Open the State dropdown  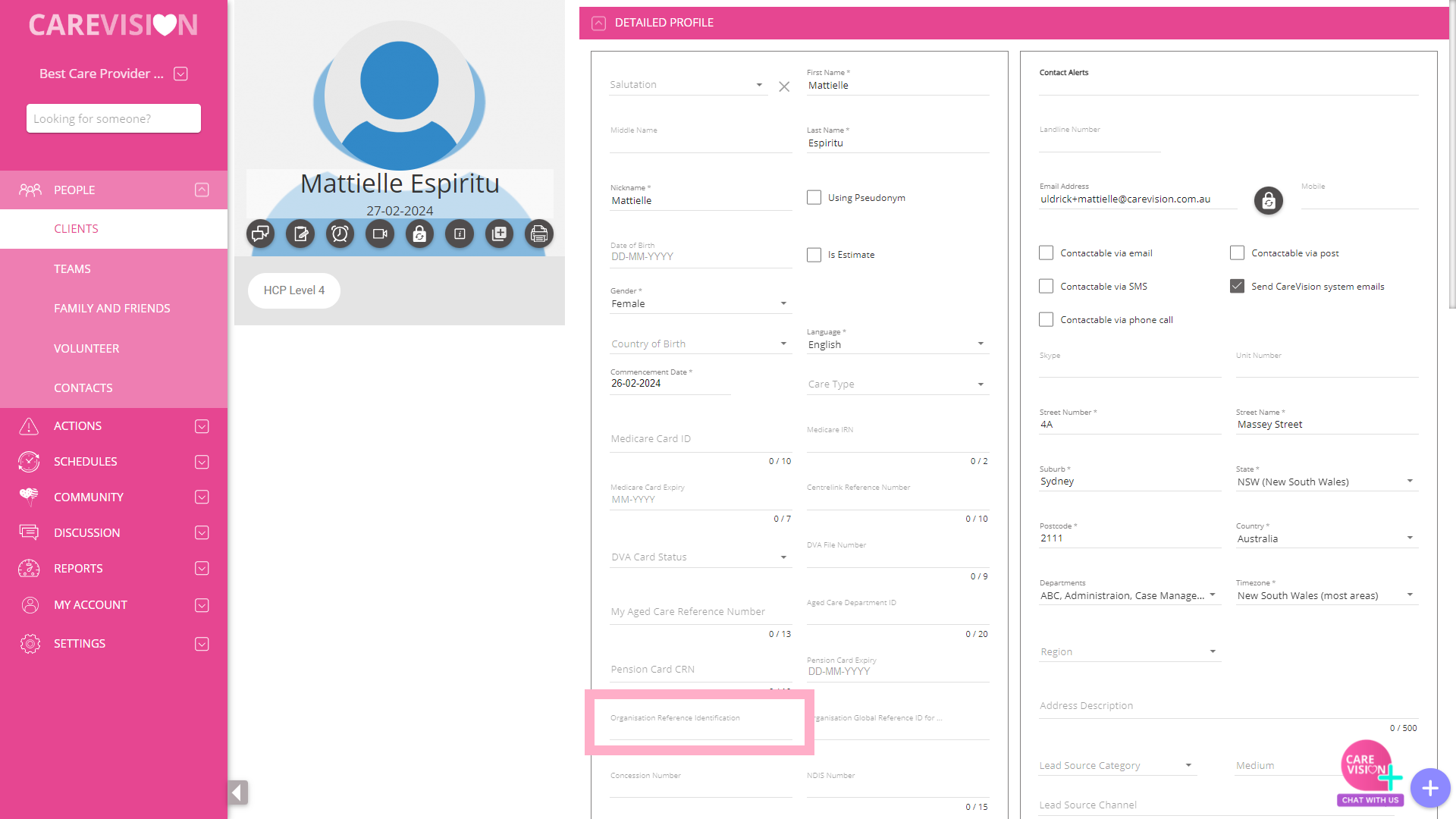[x=1327, y=482]
